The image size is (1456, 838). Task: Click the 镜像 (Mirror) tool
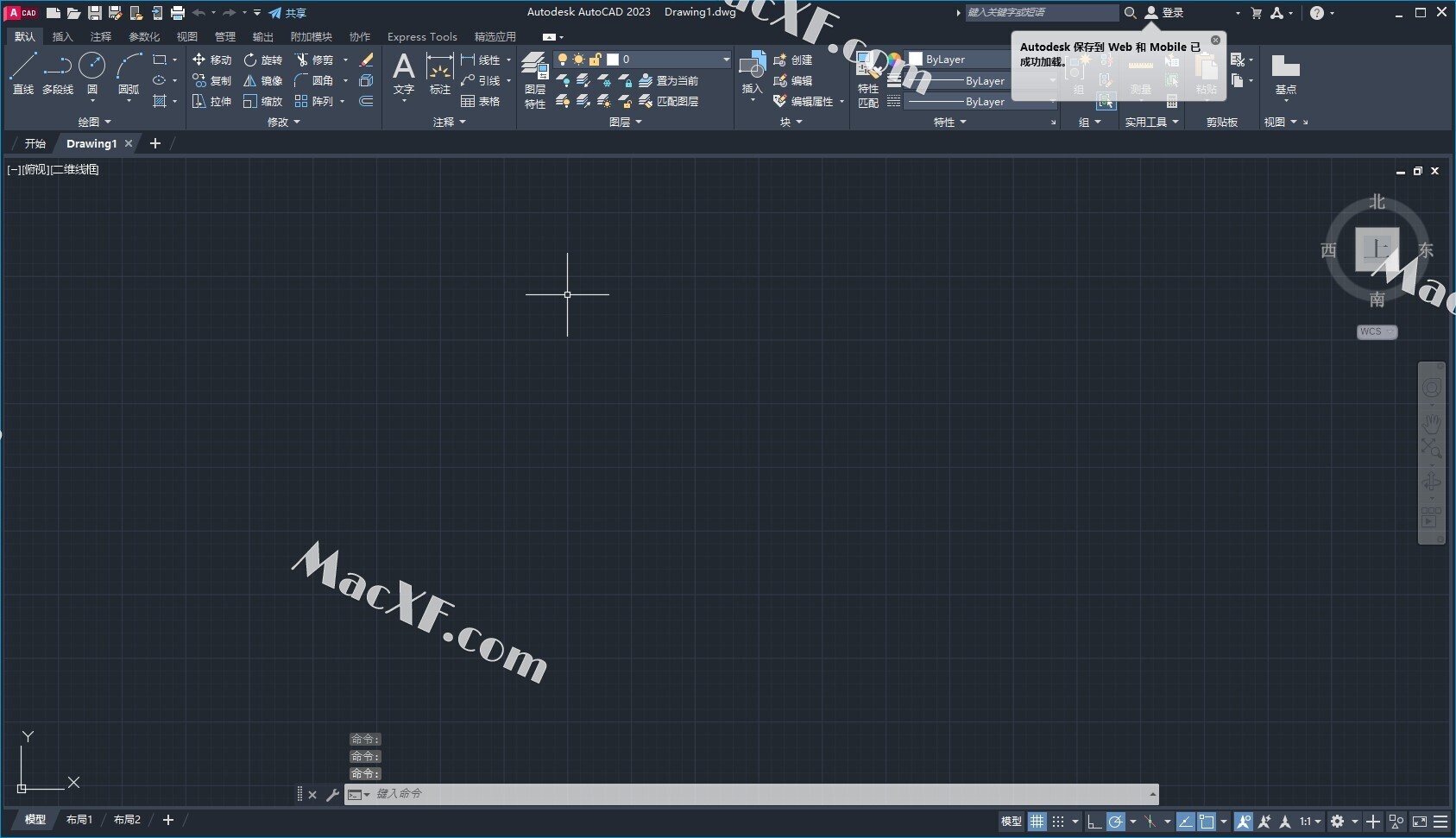coord(263,80)
